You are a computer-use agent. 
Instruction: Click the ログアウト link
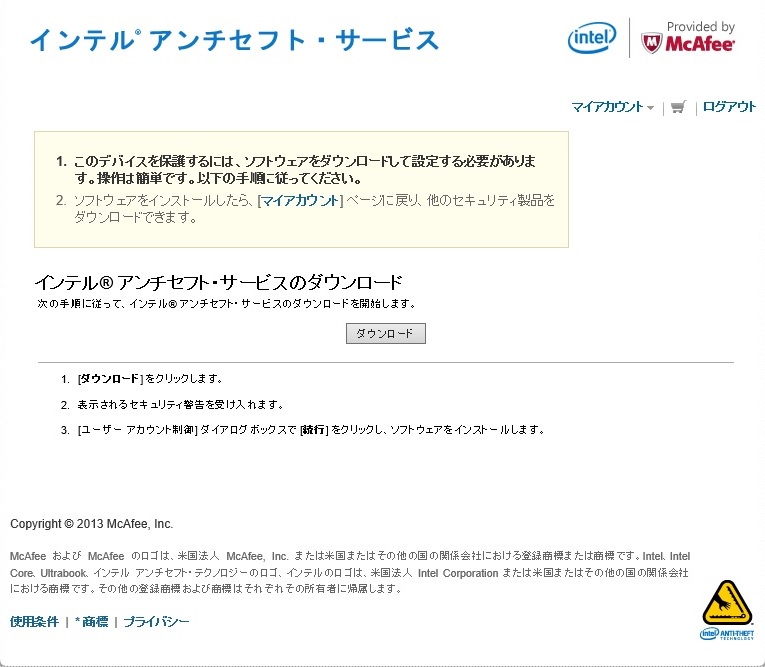729,107
